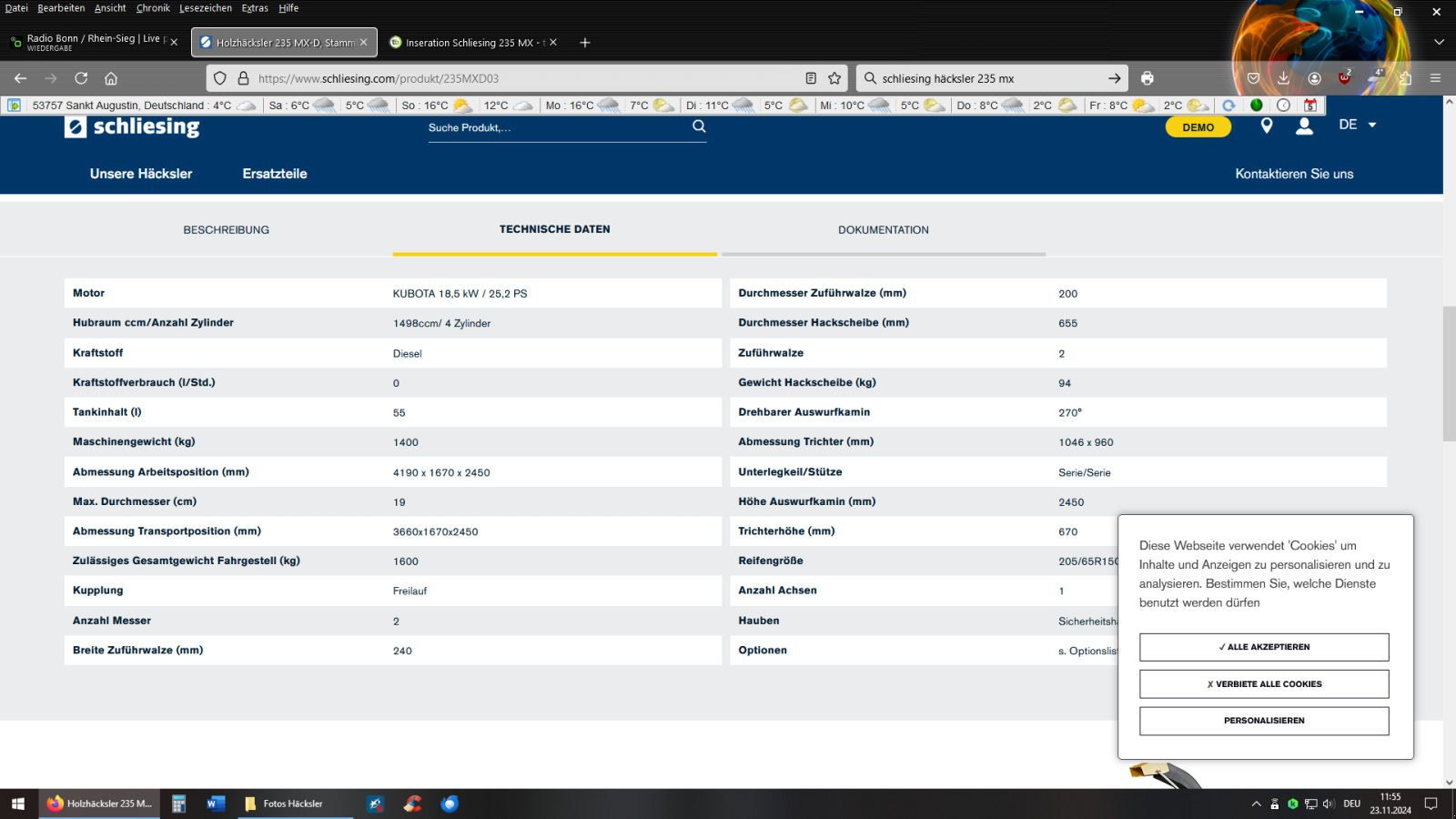Open the user account icon on Schliesing site
This screenshot has height=819, width=1456.
1304,126
